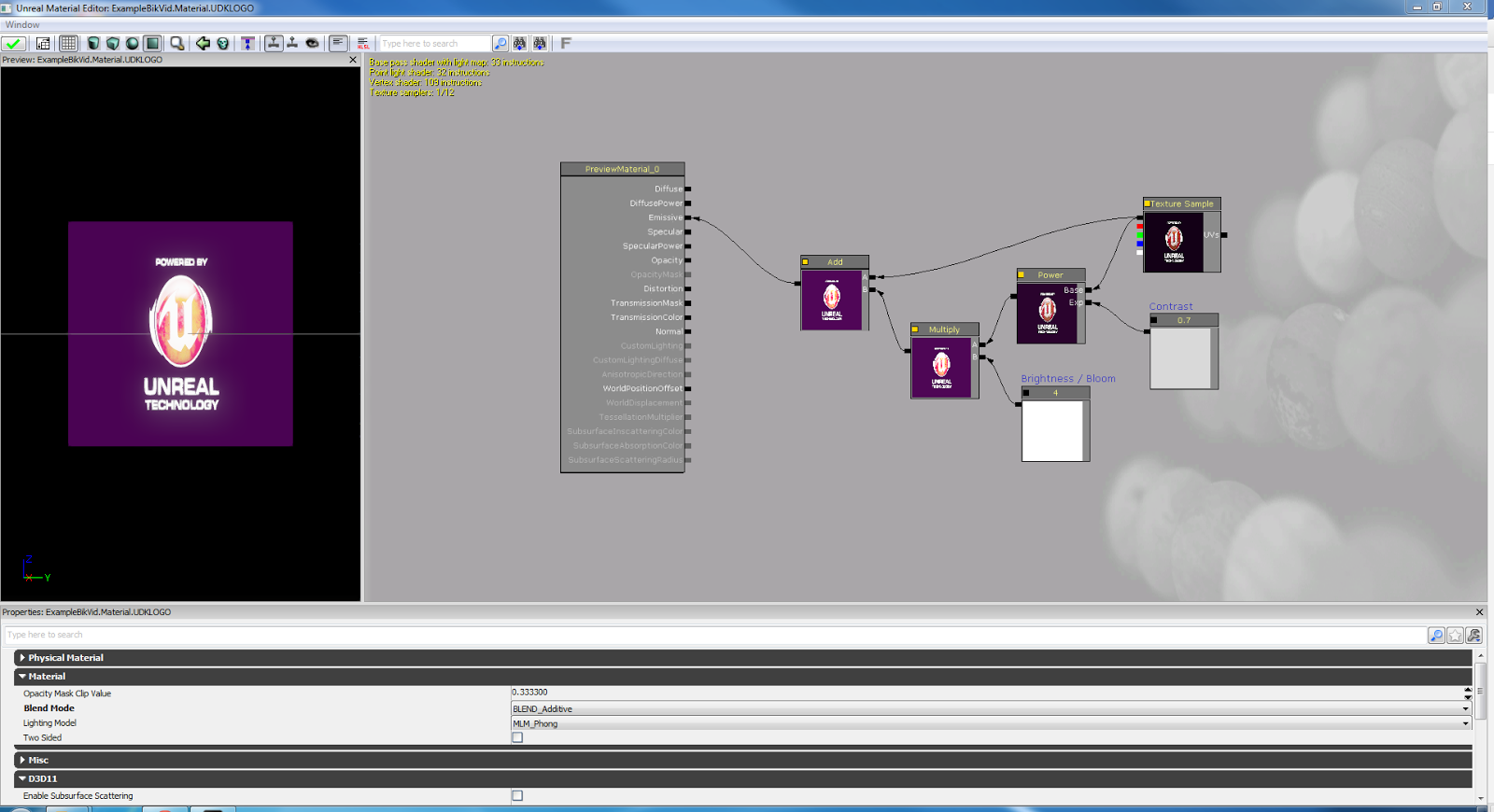Click the Contrast comment label
Image resolution: width=1494 pixels, height=812 pixels.
[1171, 306]
